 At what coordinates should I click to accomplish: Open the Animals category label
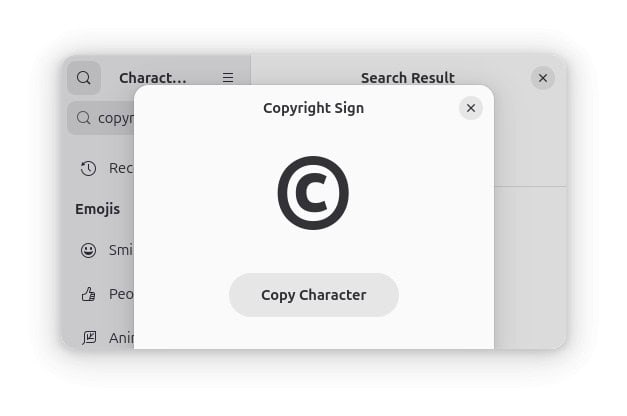click(x=120, y=338)
